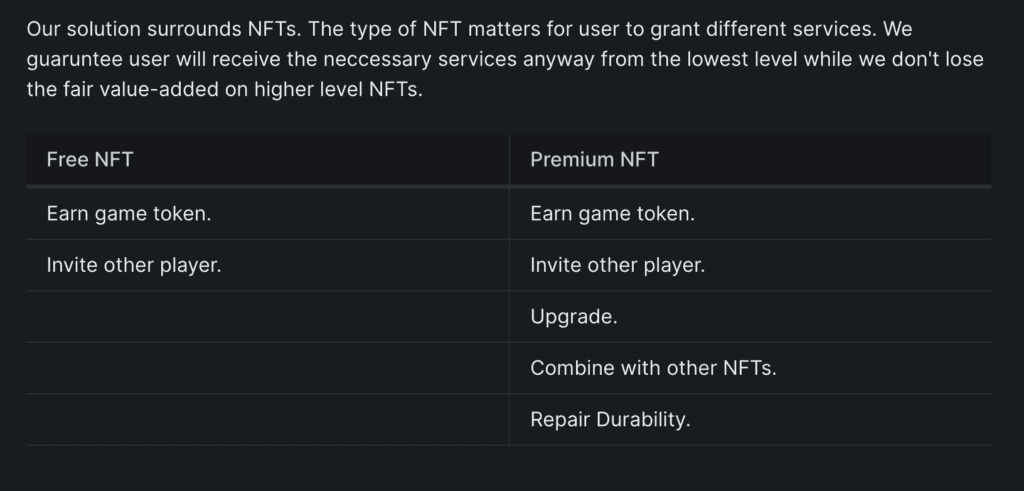Image resolution: width=1024 pixels, height=491 pixels.
Task: Click 'Combine with other NFTs.' cell
Action: (653, 368)
